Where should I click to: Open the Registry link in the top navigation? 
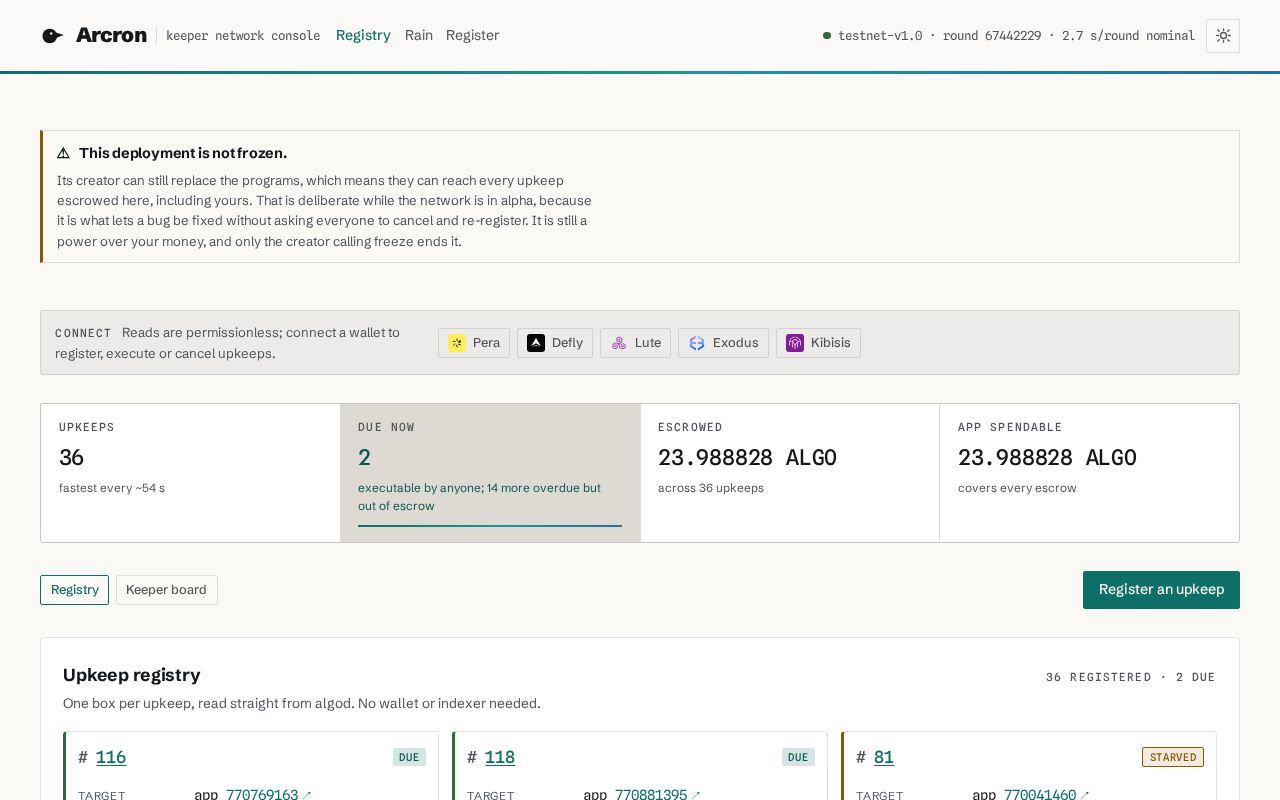pos(363,35)
